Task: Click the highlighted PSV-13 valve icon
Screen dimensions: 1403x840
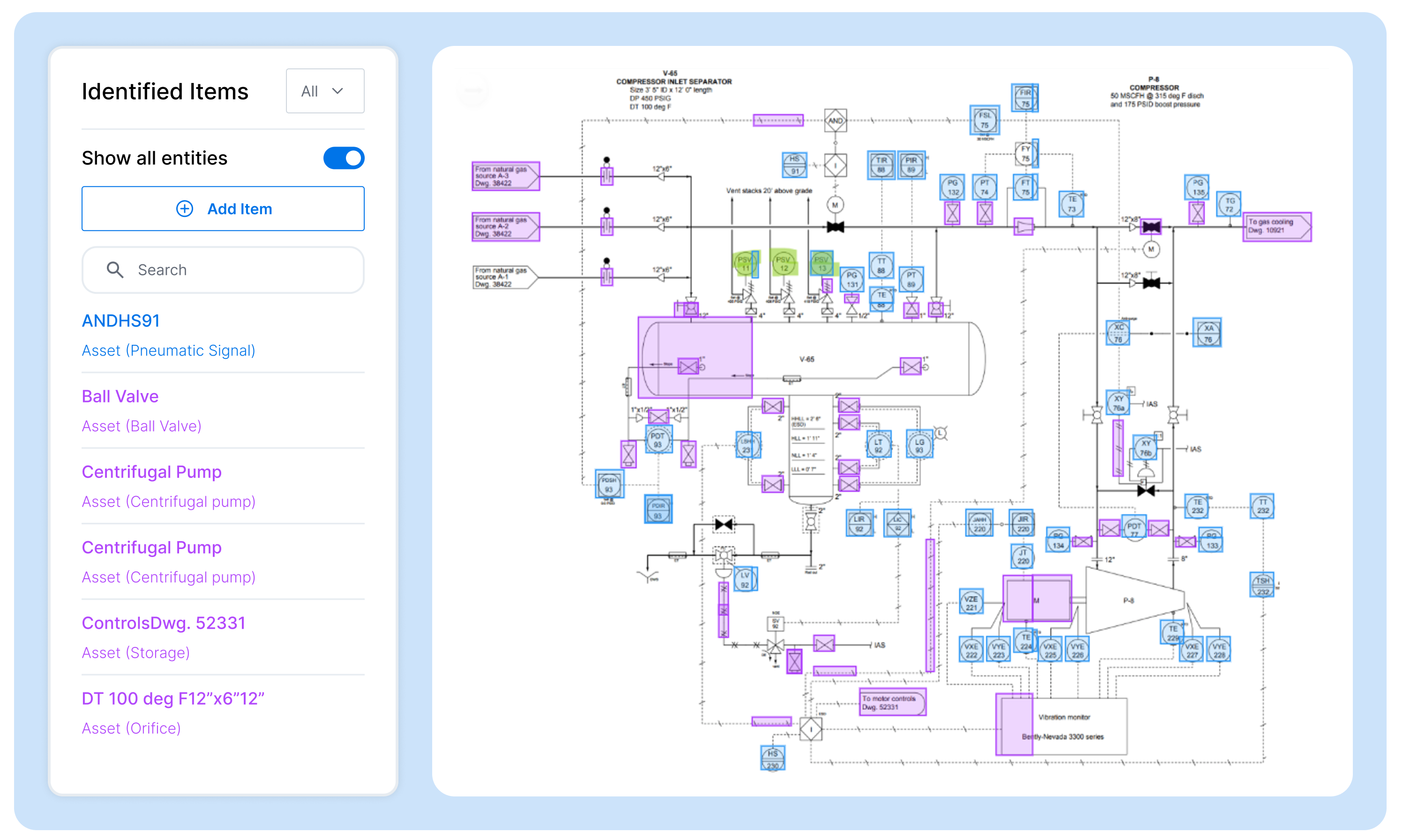Action: pyautogui.click(x=816, y=262)
